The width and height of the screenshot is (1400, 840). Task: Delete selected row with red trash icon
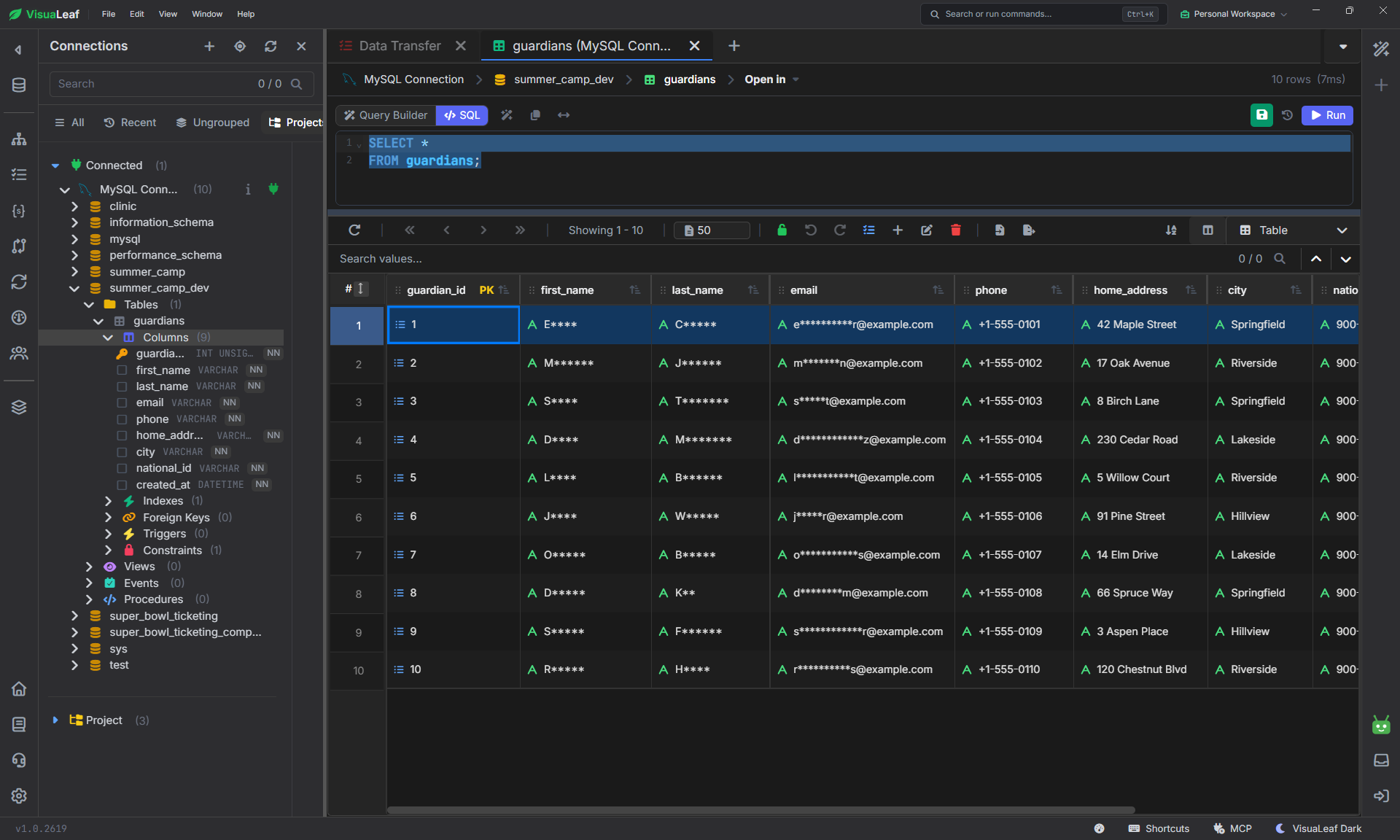(x=956, y=230)
